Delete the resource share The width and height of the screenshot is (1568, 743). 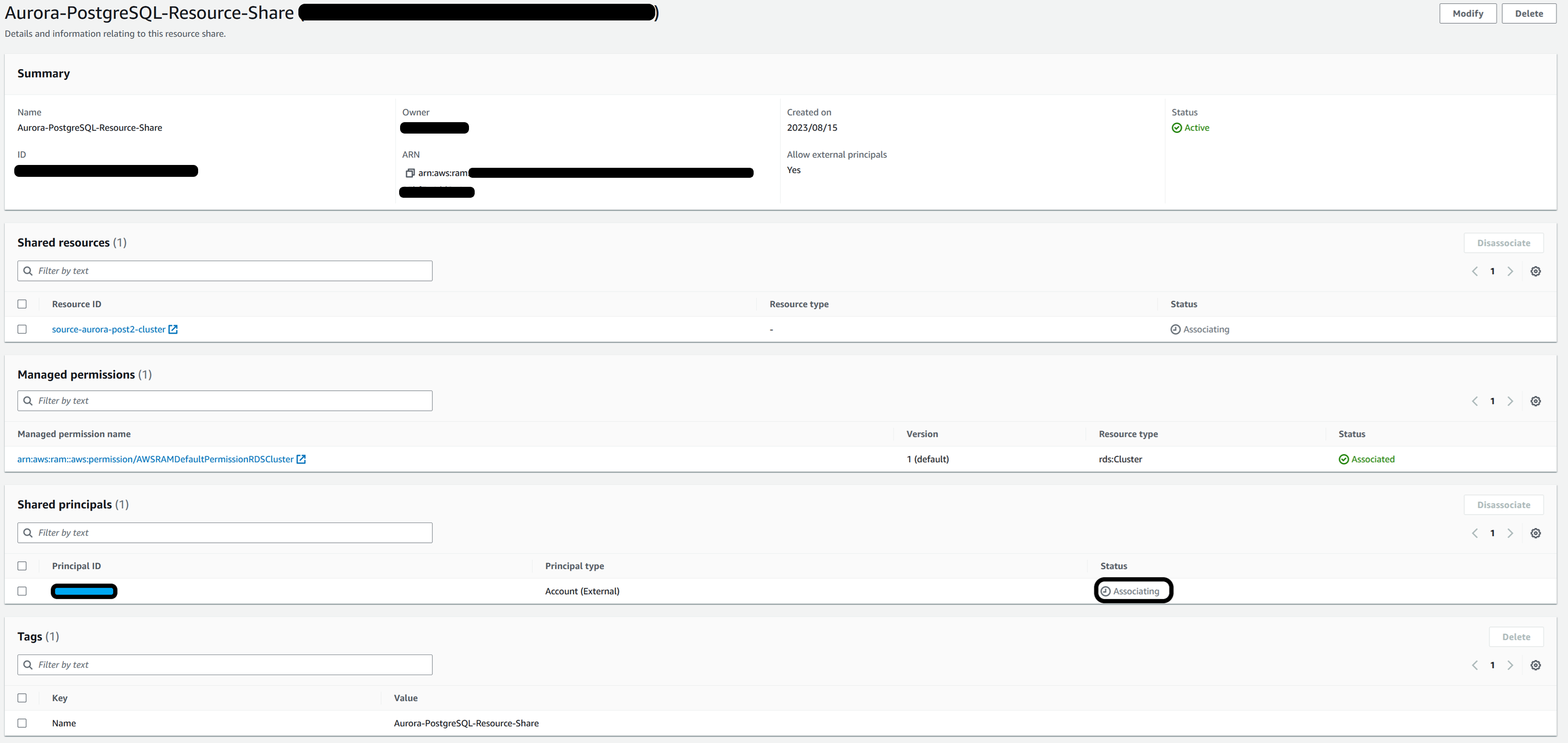pyautogui.click(x=1529, y=13)
